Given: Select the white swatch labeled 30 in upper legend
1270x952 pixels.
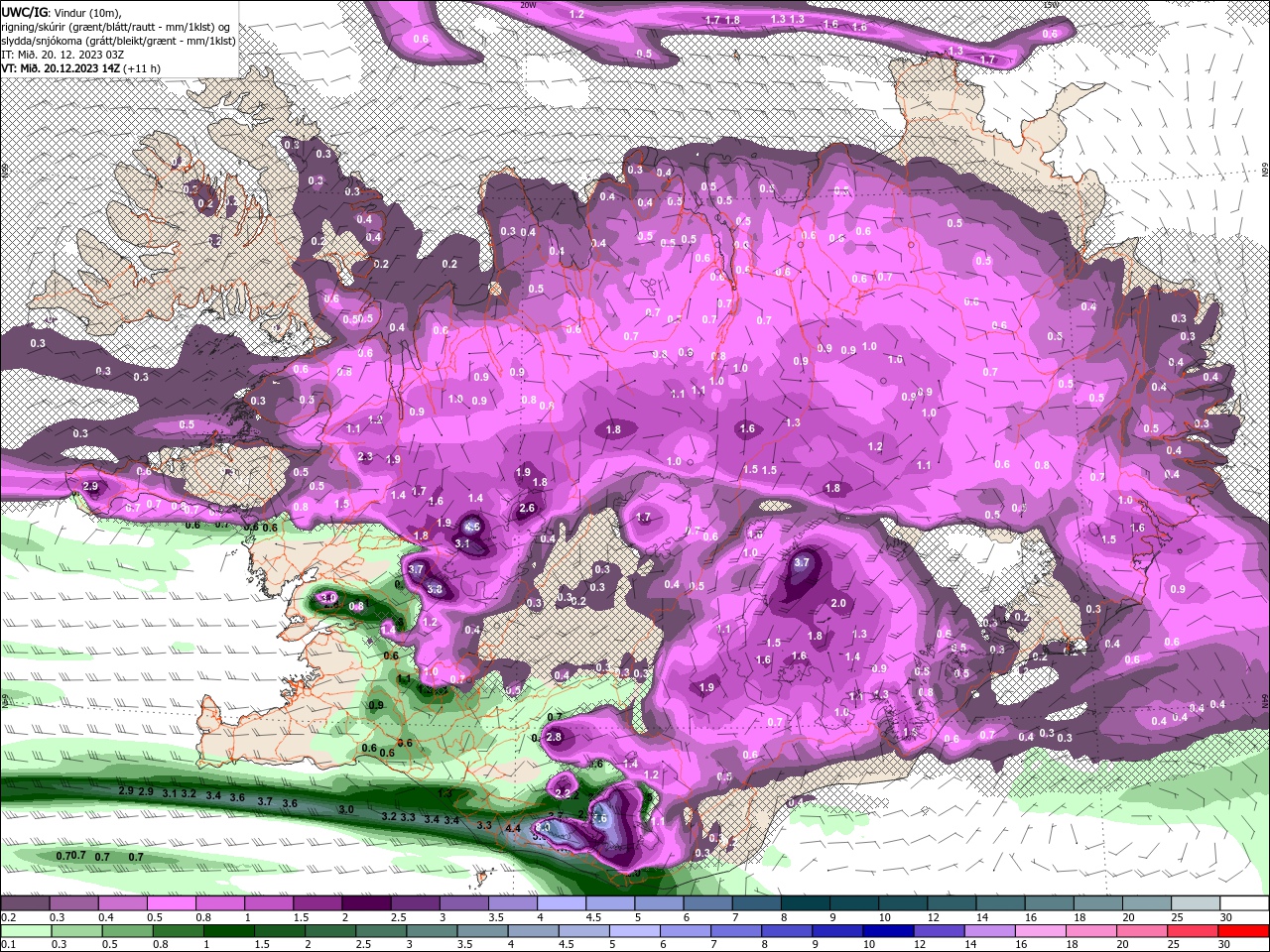Looking at the screenshot, I should (x=1245, y=903).
